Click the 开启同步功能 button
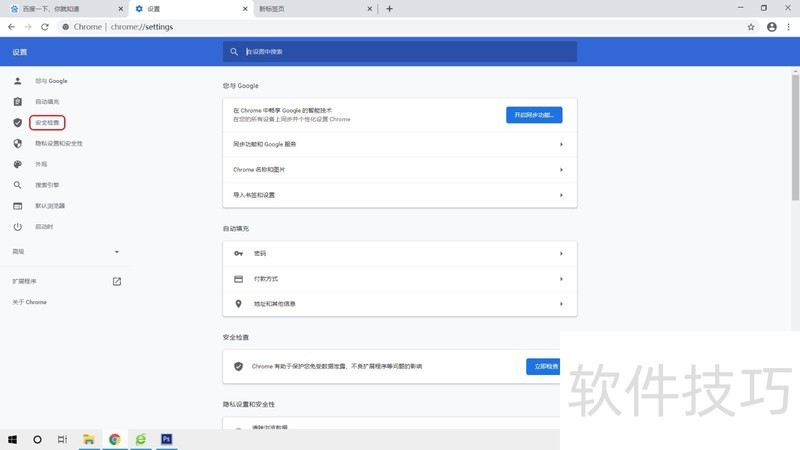Screen dimensions: 800x450 click(534, 115)
